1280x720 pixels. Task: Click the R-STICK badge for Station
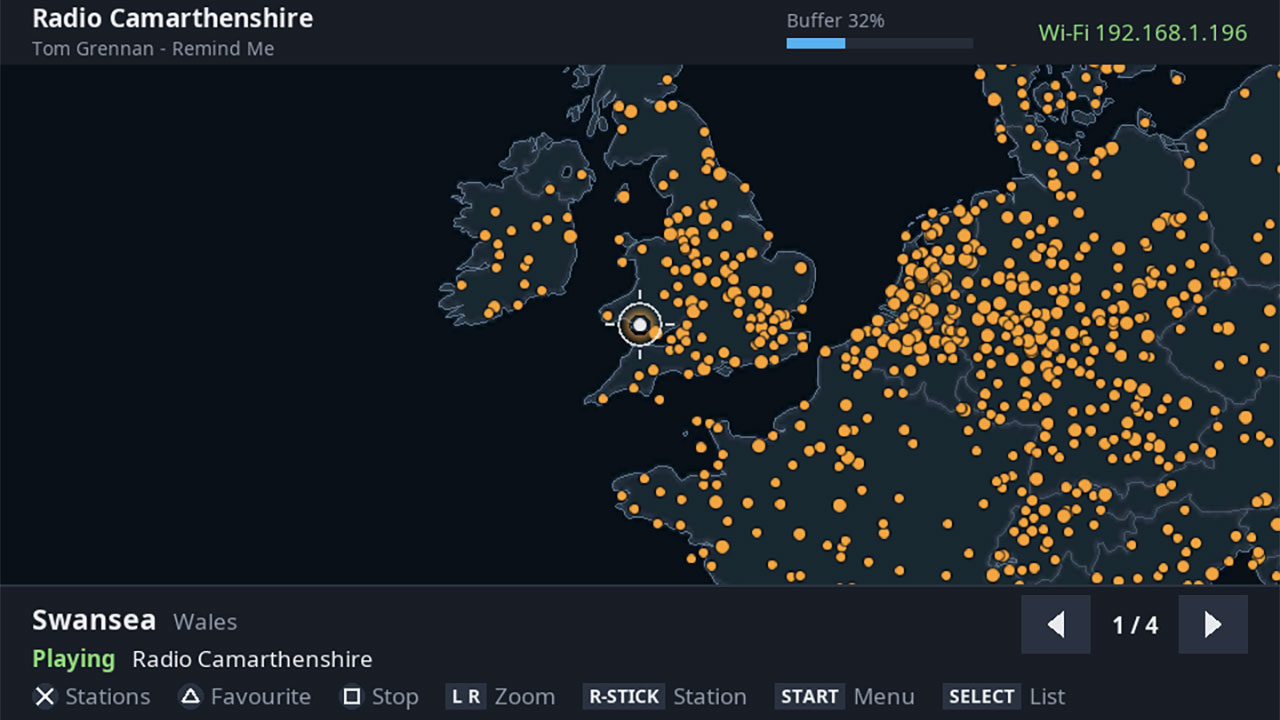(624, 696)
